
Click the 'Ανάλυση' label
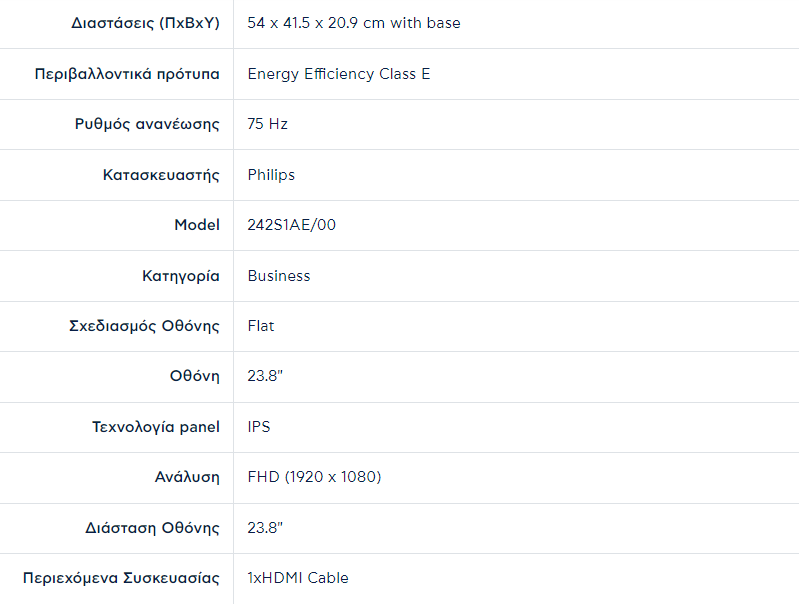point(187,477)
